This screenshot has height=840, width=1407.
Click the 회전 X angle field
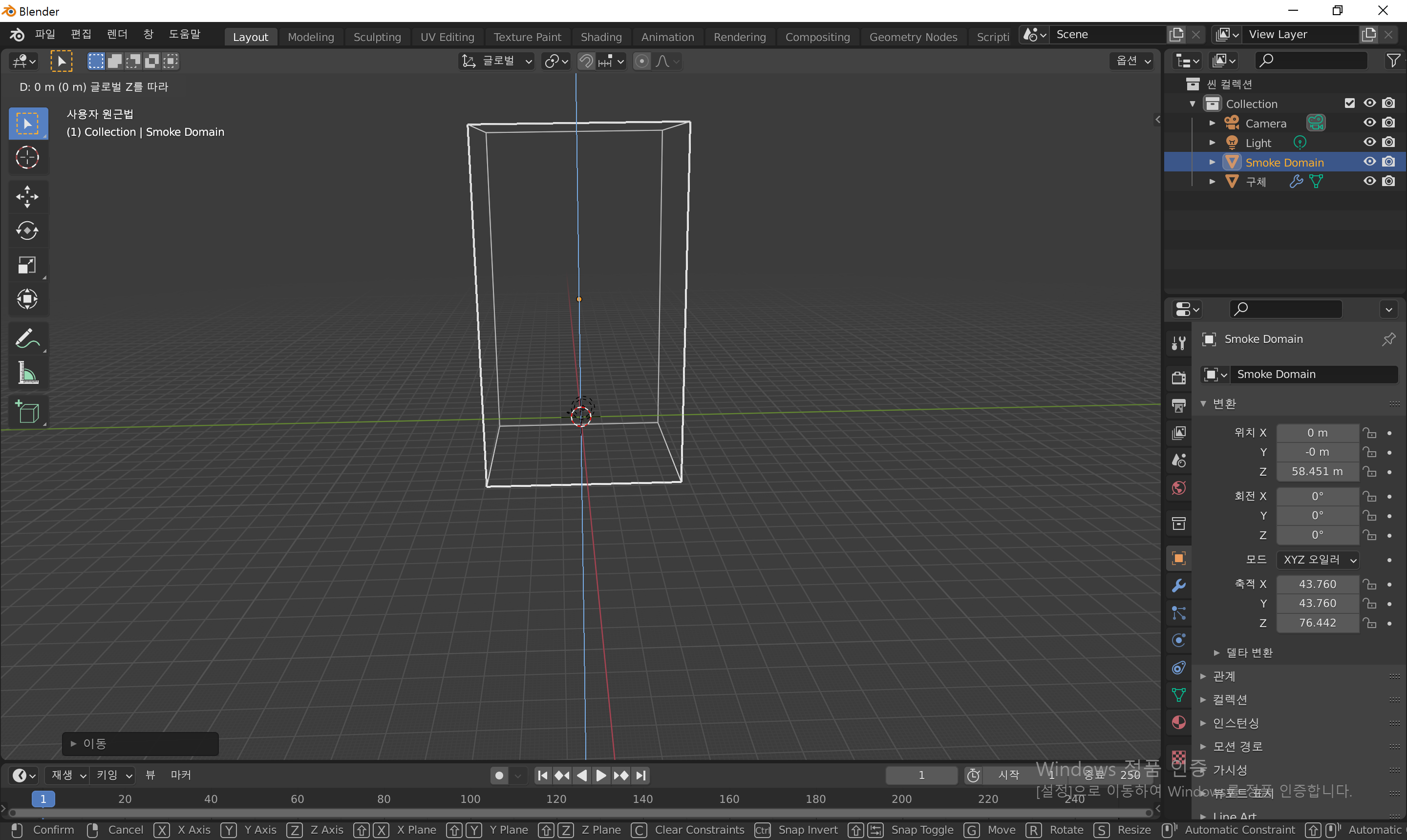(x=1318, y=496)
